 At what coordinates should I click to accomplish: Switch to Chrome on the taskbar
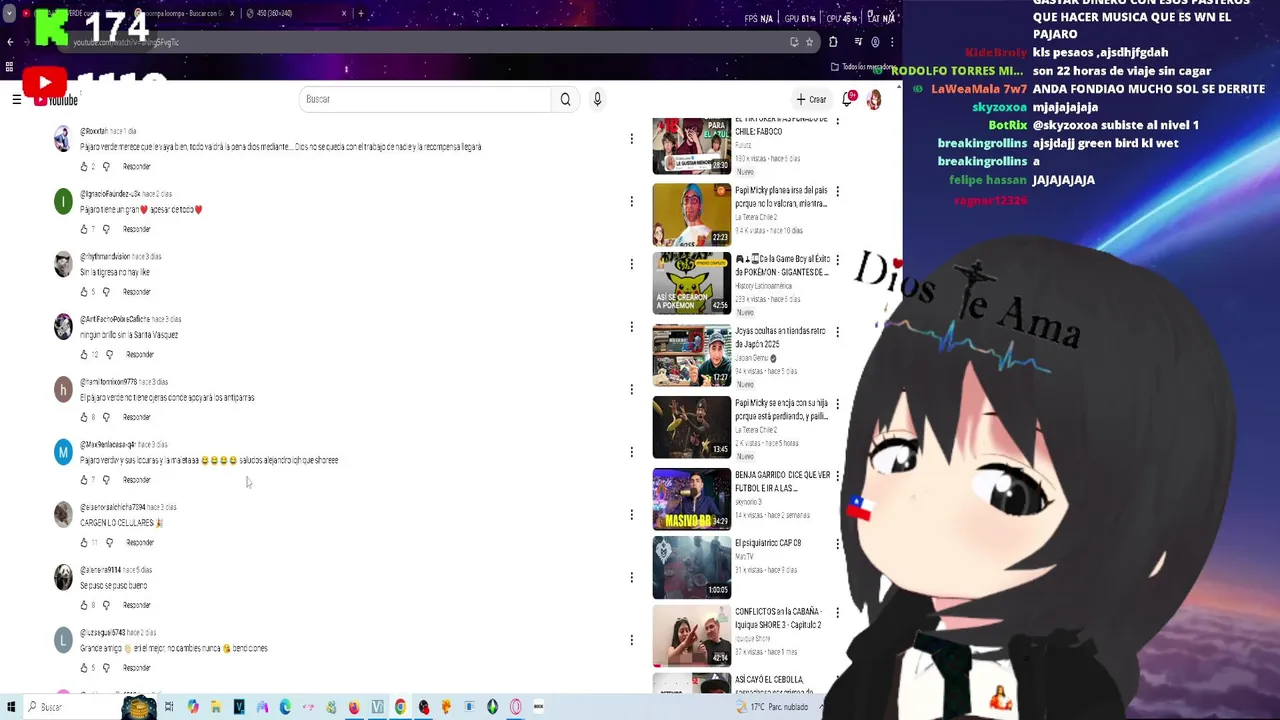click(400, 707)
